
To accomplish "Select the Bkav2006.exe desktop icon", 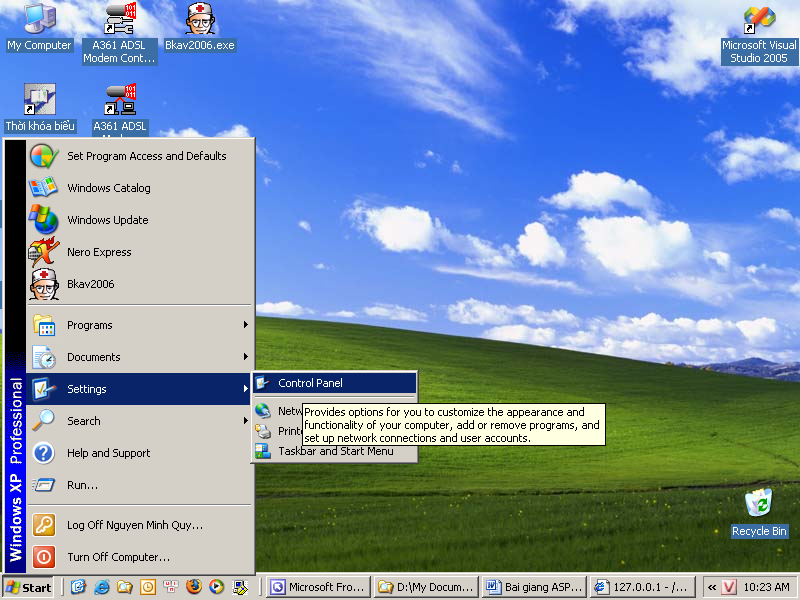I will [x=199, y=28].
